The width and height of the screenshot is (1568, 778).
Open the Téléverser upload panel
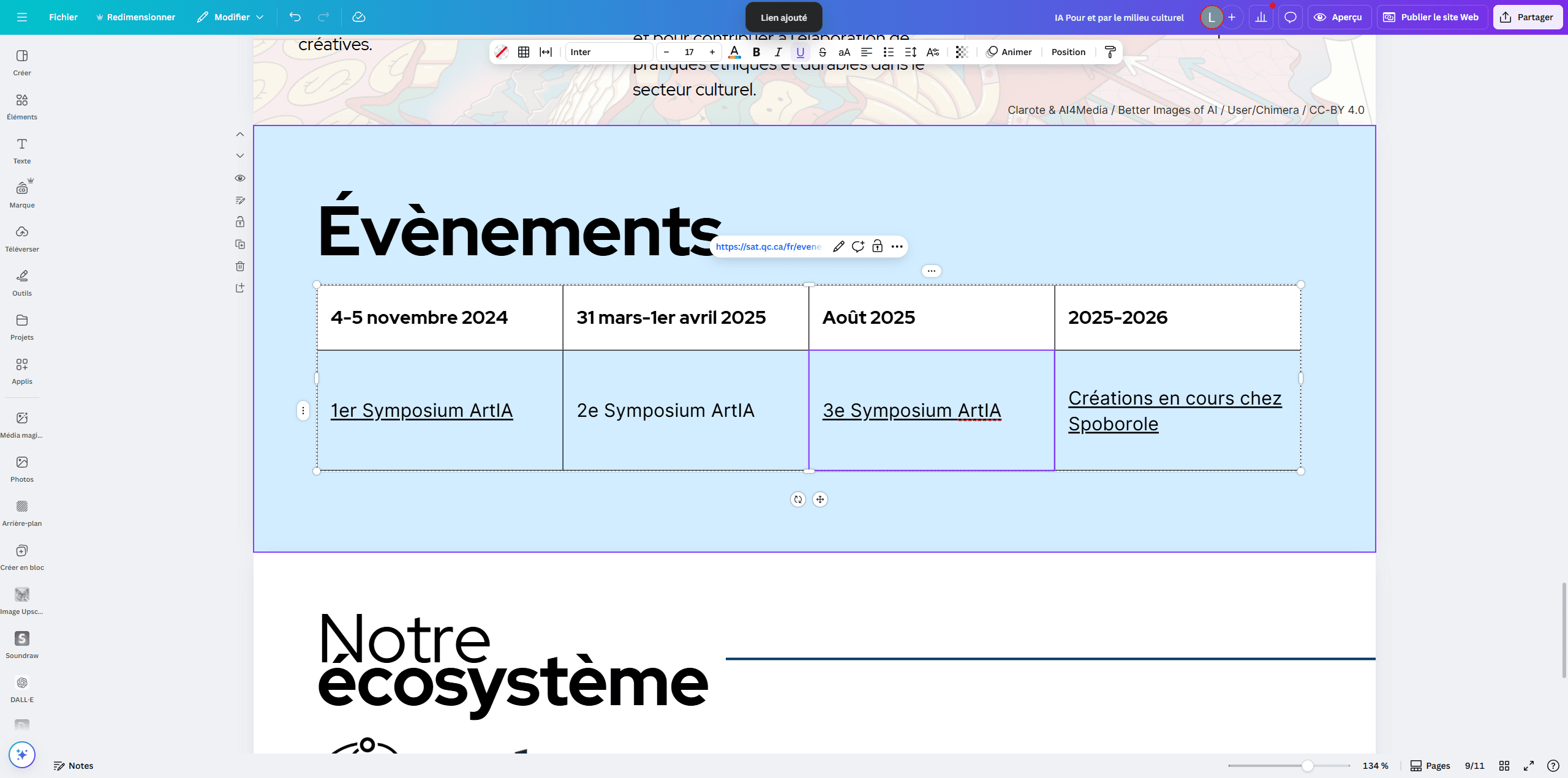pos(22,239)
